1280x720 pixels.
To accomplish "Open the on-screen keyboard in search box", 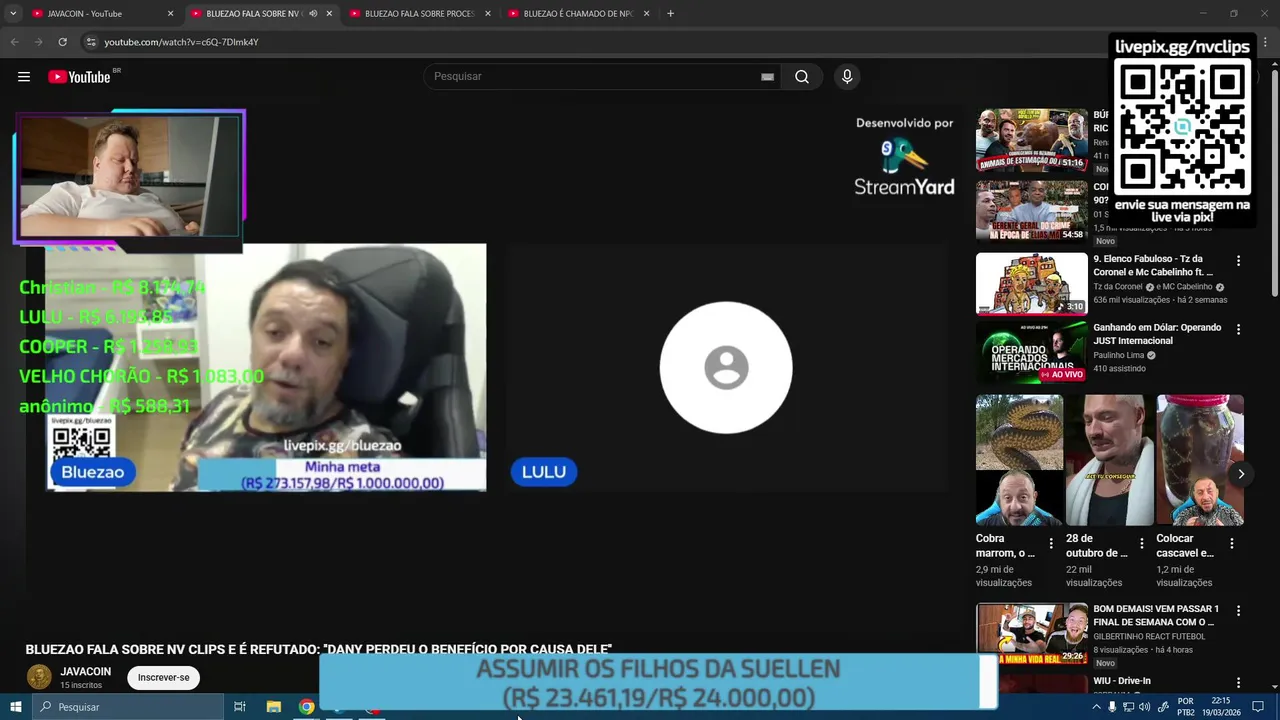I will tap(767, 77).
